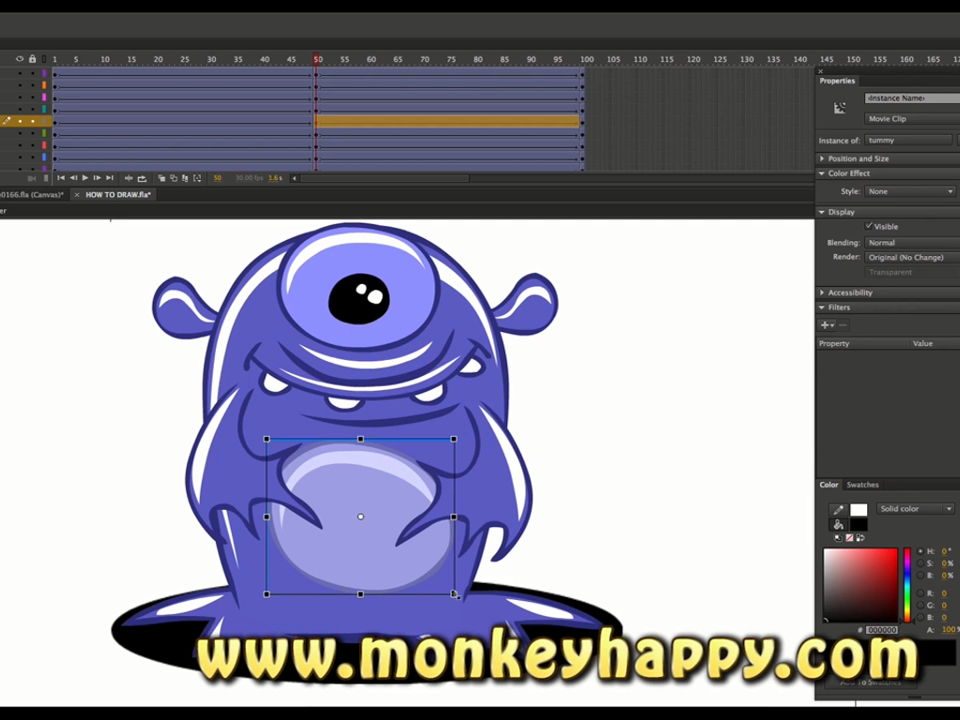This screenshot has width=960, height=720.
Task: Switch to HOW TO DRAW.fla tab
Action: 118,195
